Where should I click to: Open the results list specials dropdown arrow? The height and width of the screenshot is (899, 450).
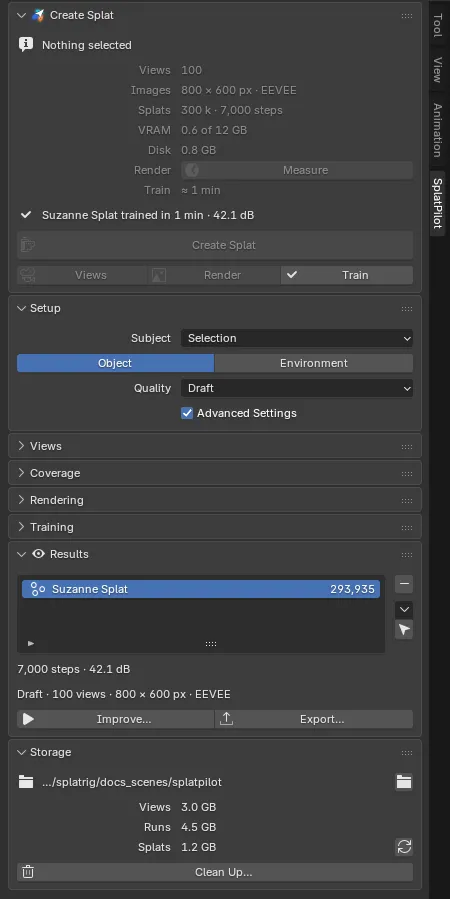coord(404,609)
